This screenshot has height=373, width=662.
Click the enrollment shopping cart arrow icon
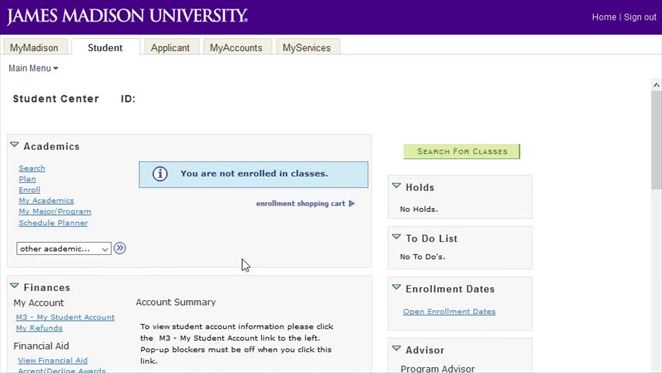point(352,204)
